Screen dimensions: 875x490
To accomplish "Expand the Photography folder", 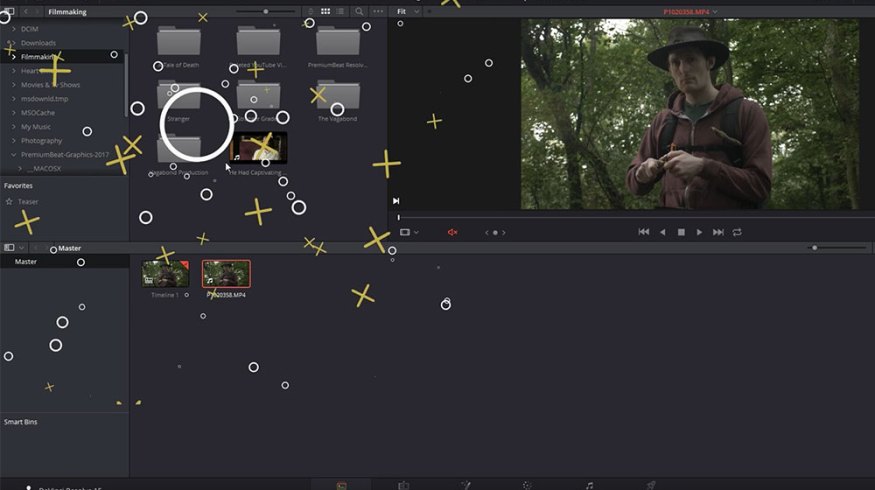I will (x=13, y=141).
